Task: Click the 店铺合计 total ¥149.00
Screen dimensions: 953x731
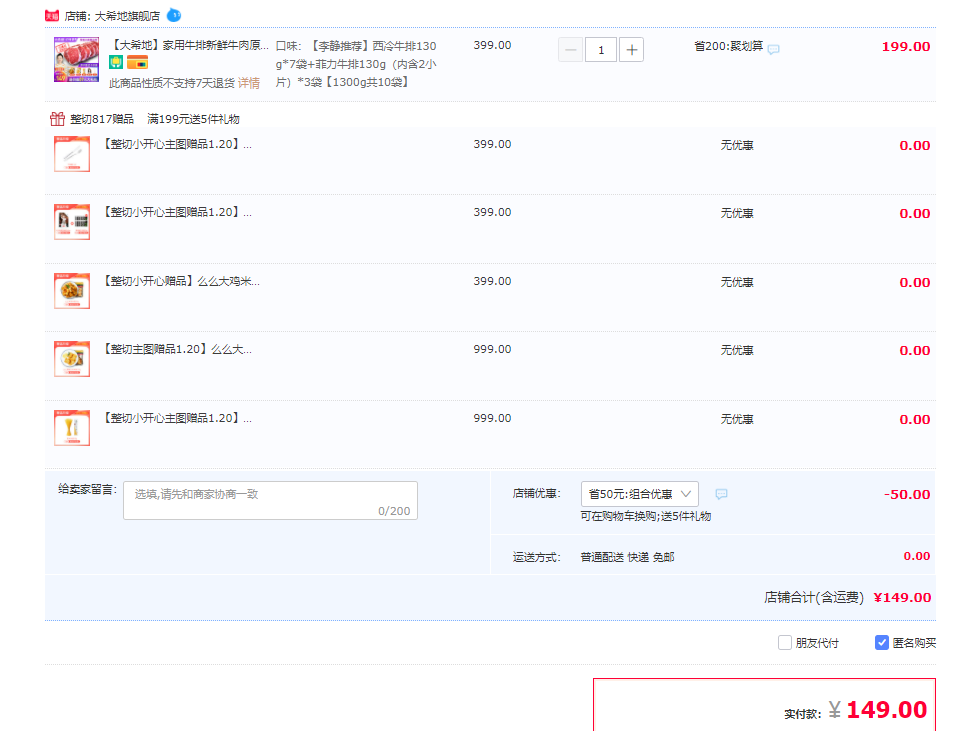Action: pos(902,598)
